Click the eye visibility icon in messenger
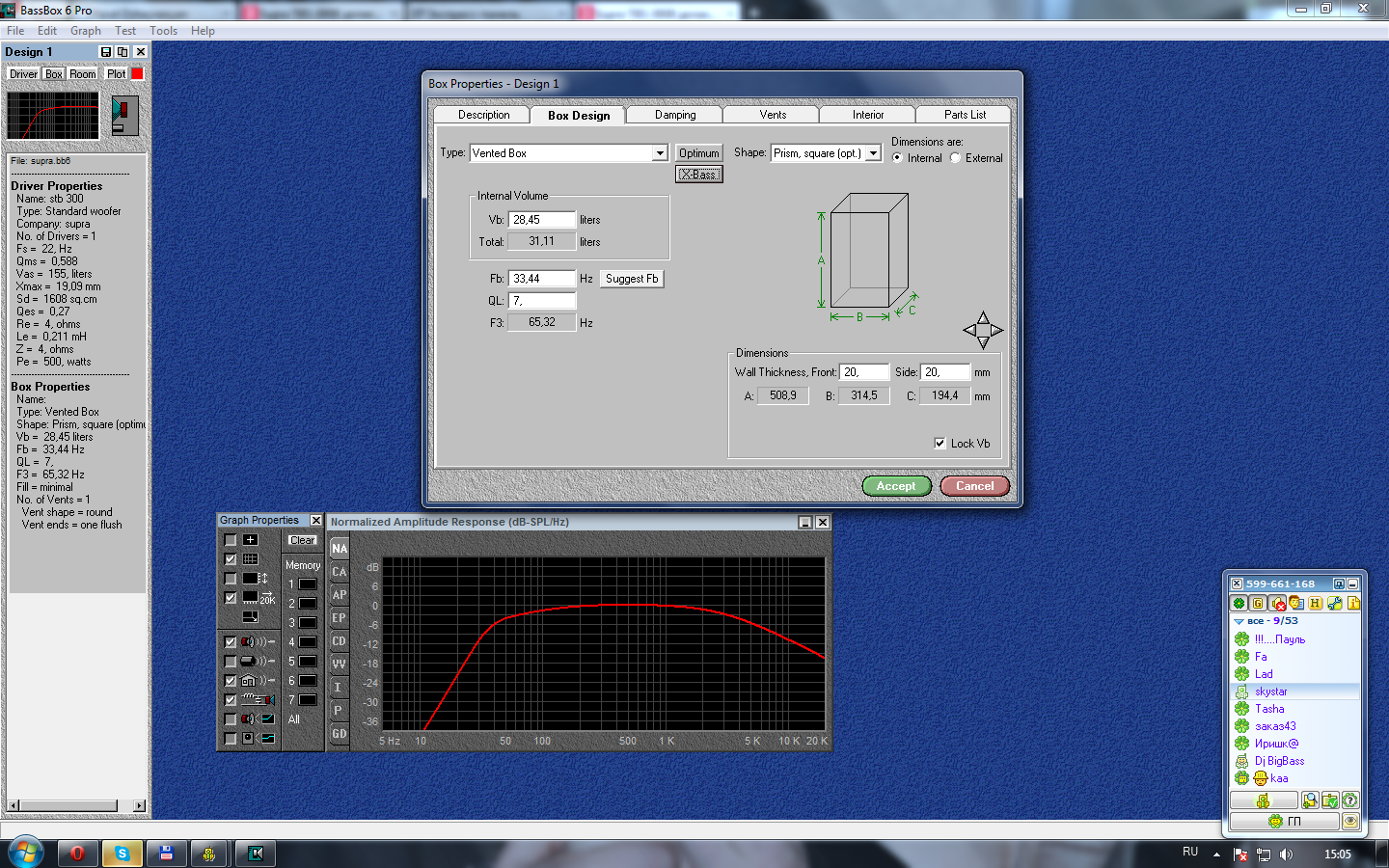This screenshot has height=868, width=1389. click(x=1350, y=822)
